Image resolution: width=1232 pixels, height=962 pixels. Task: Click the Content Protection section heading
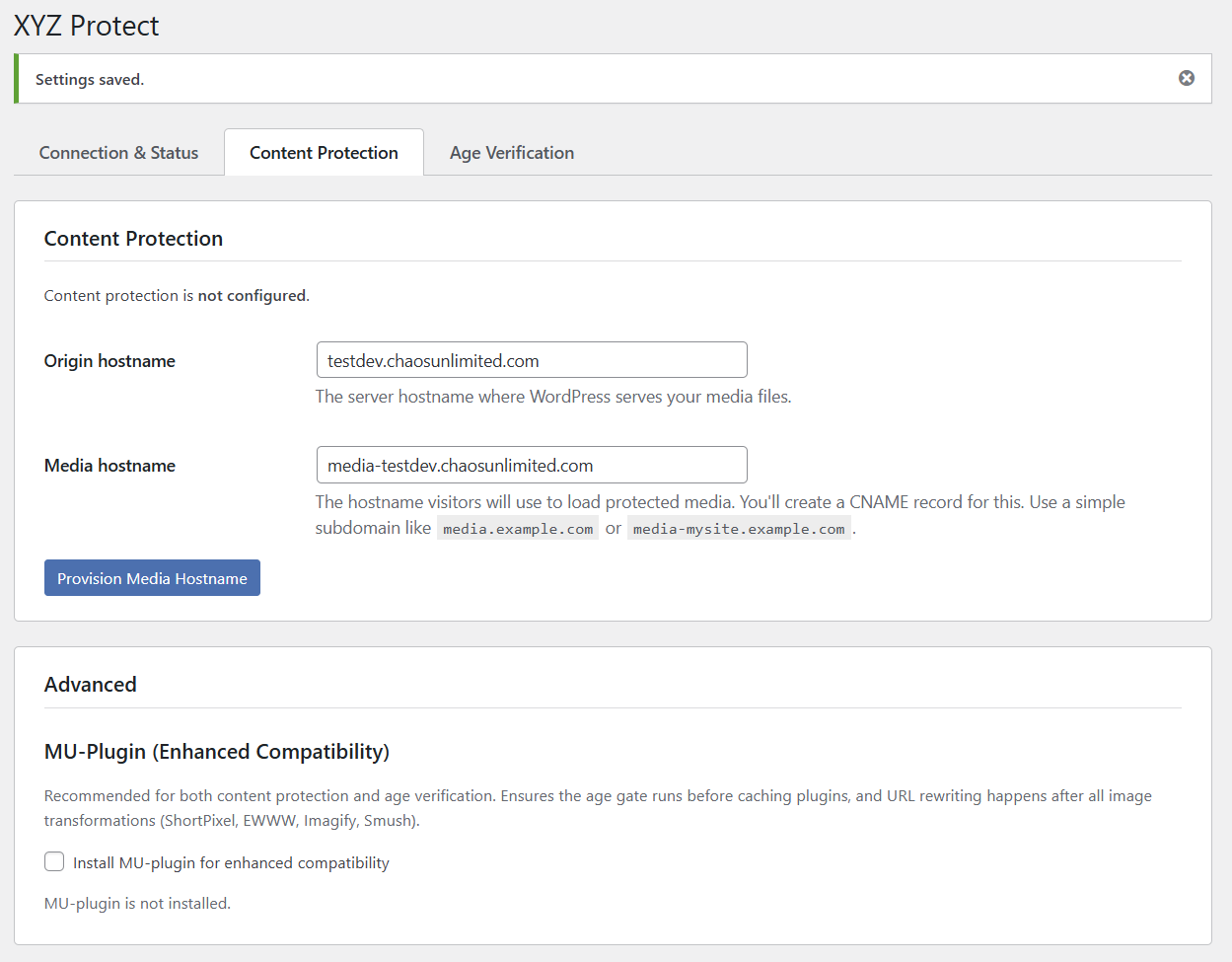132,238
